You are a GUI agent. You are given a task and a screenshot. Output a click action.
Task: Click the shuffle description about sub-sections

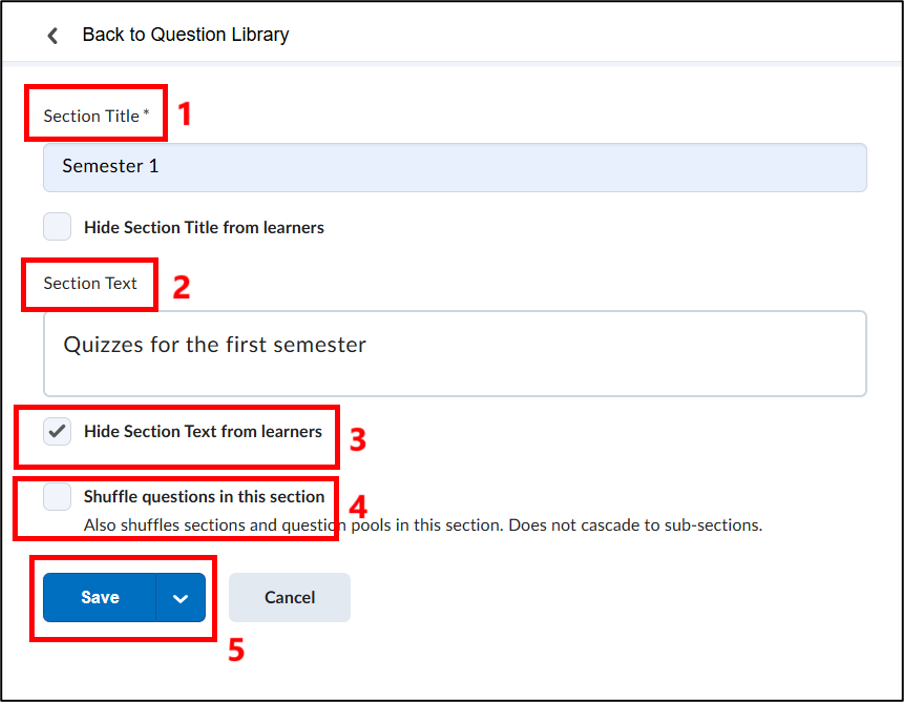point(423,525)
